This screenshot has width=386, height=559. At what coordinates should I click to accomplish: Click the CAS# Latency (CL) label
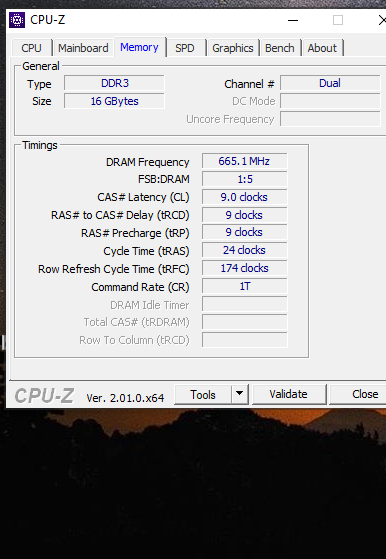tap(143, 197)
